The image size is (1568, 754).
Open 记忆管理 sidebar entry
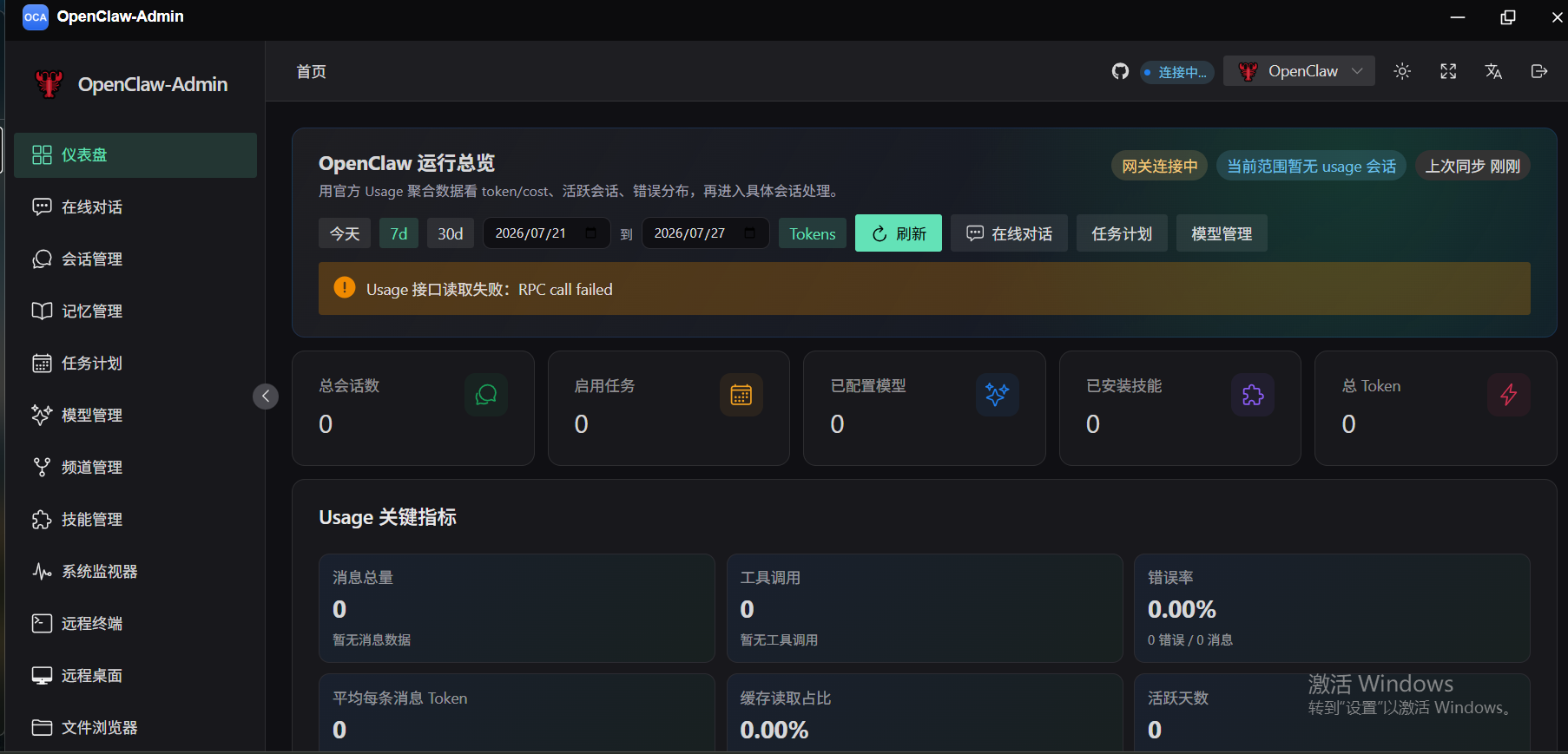click(x=135, y=311)
